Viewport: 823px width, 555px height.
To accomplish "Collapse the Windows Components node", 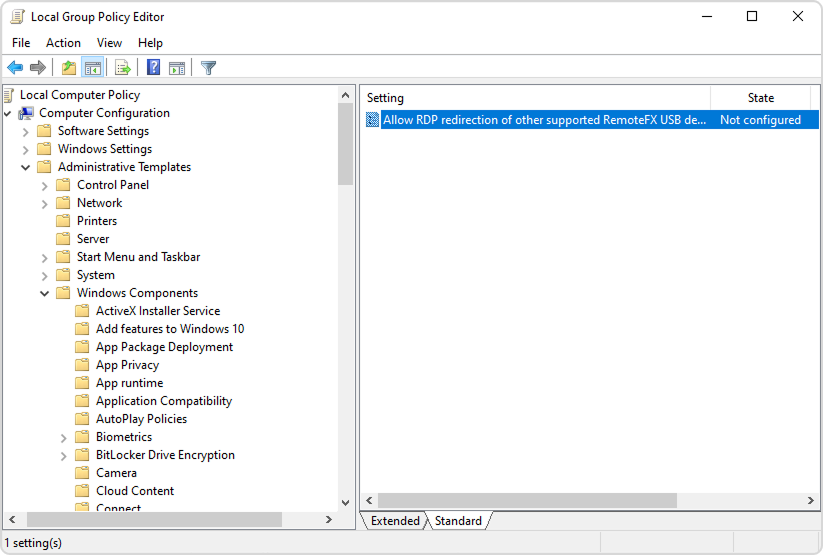I will (45, 294).
